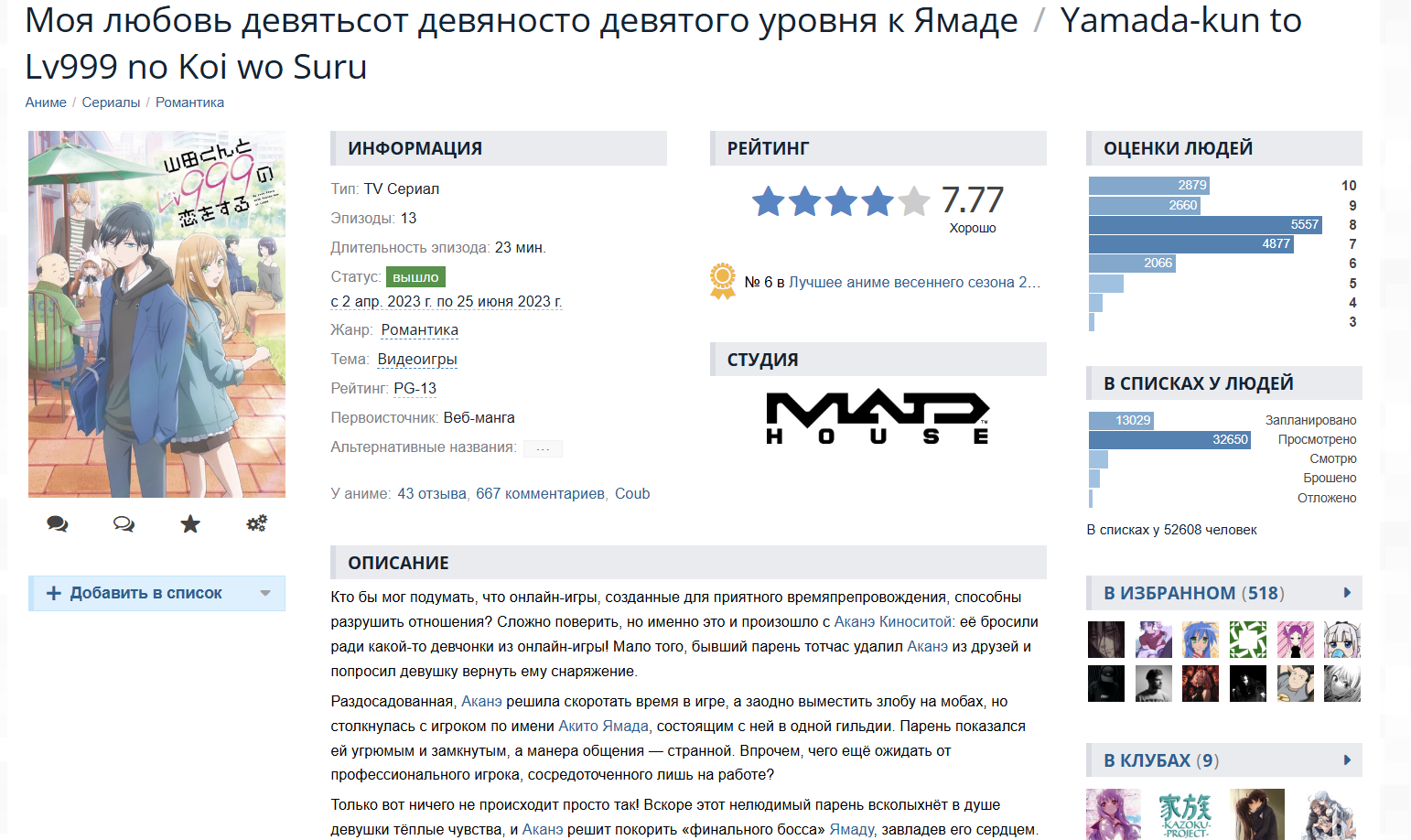The width and height of the screenshot is (1411, 840).
Task: Click the star icon under the poster
Action: pos(190,523)
